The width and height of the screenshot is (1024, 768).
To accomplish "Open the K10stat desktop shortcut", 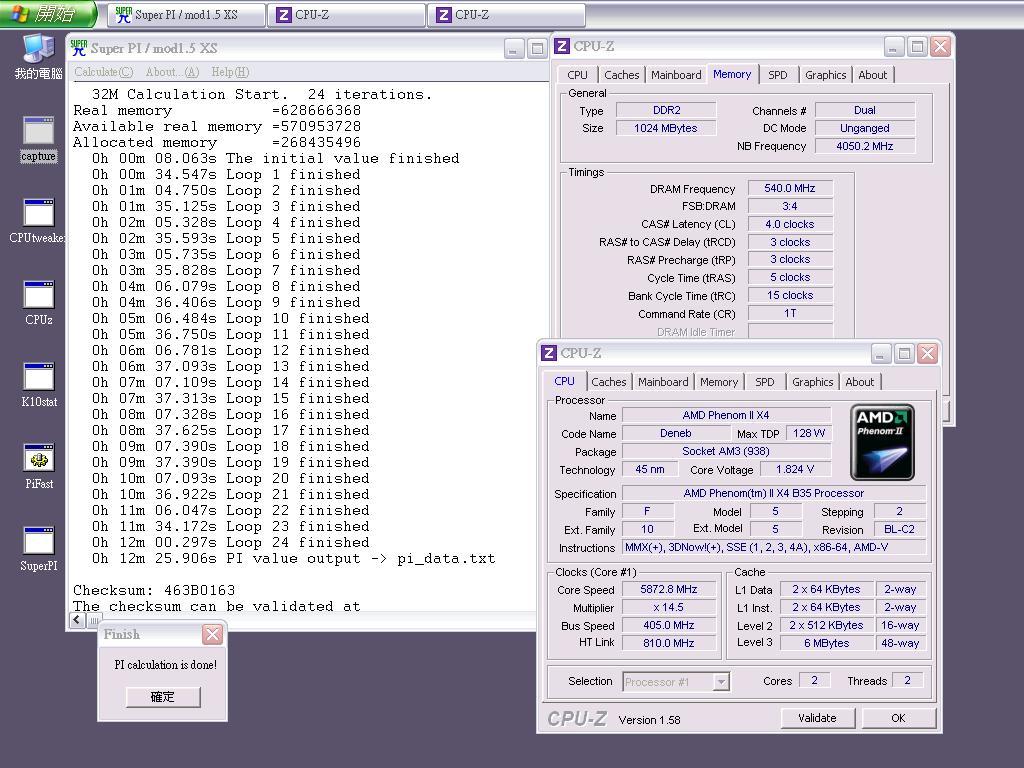I will click(x=39, y=385).
